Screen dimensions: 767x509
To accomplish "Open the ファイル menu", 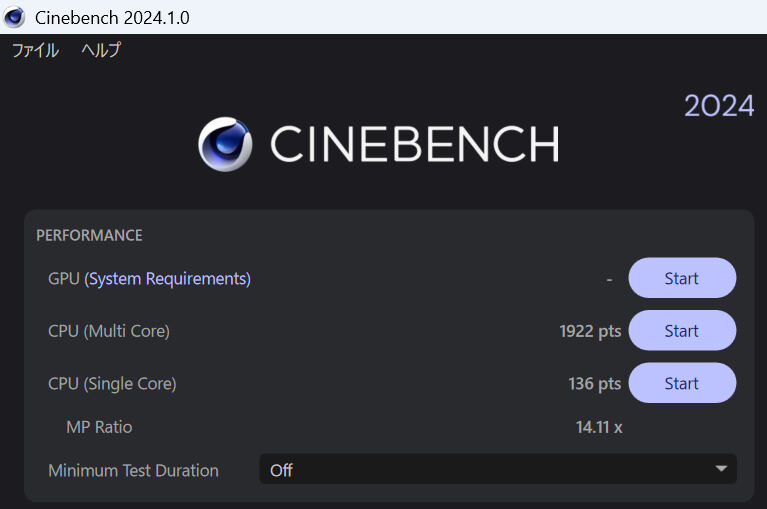I will [x=35, y=50].
